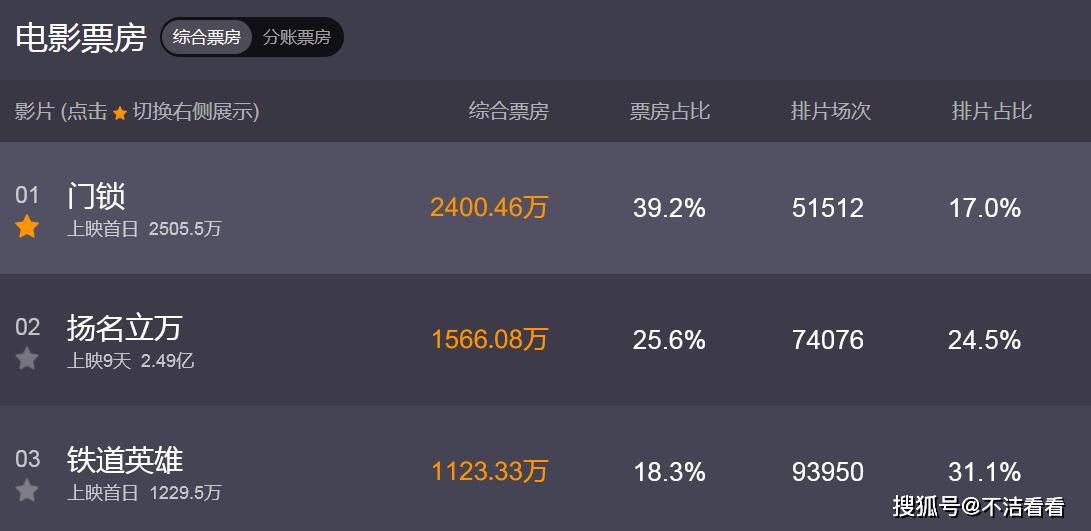Click the 排片场次 column header
The height and width of the screenshot is (531, 1091).
coord(830,111)
